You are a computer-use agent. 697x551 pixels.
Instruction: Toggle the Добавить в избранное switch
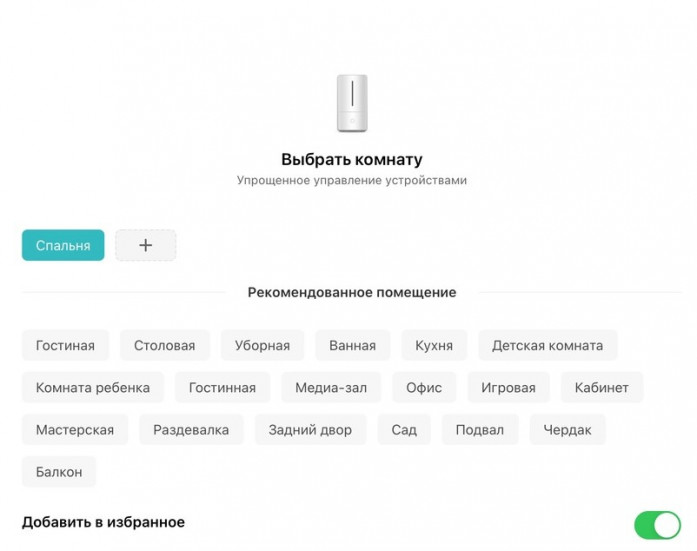pyautogui.click(x=656, y=524)
